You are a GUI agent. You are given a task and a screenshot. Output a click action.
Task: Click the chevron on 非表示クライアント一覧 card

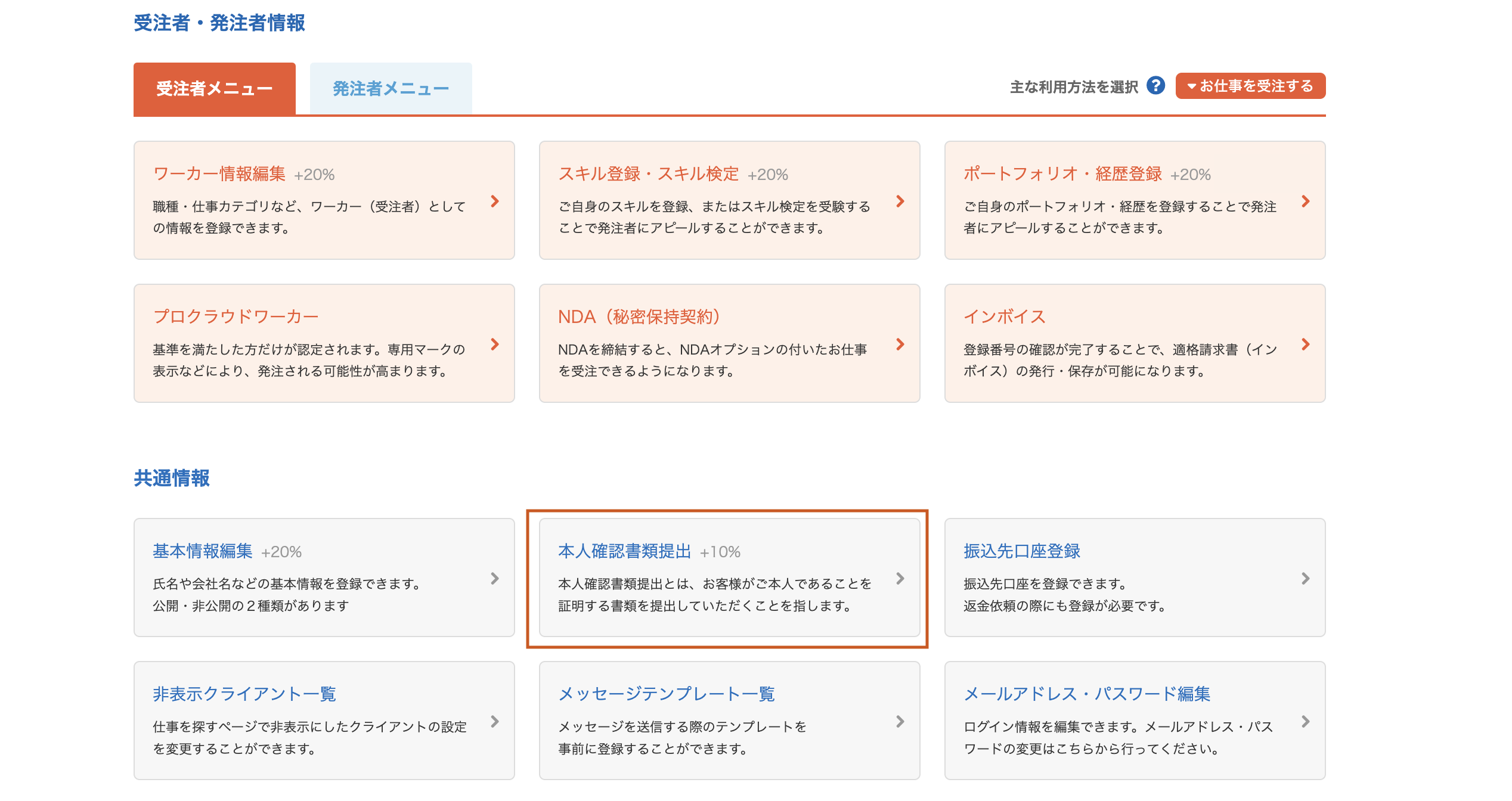(x=495, y=721)
